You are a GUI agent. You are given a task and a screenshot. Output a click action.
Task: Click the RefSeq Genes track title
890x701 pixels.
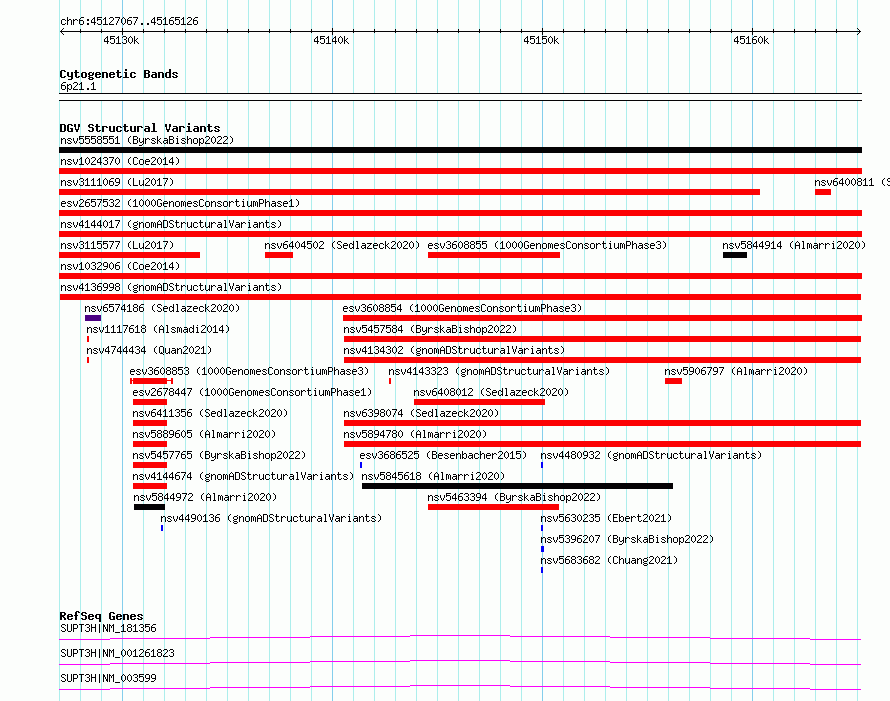[x=102, y=616]
